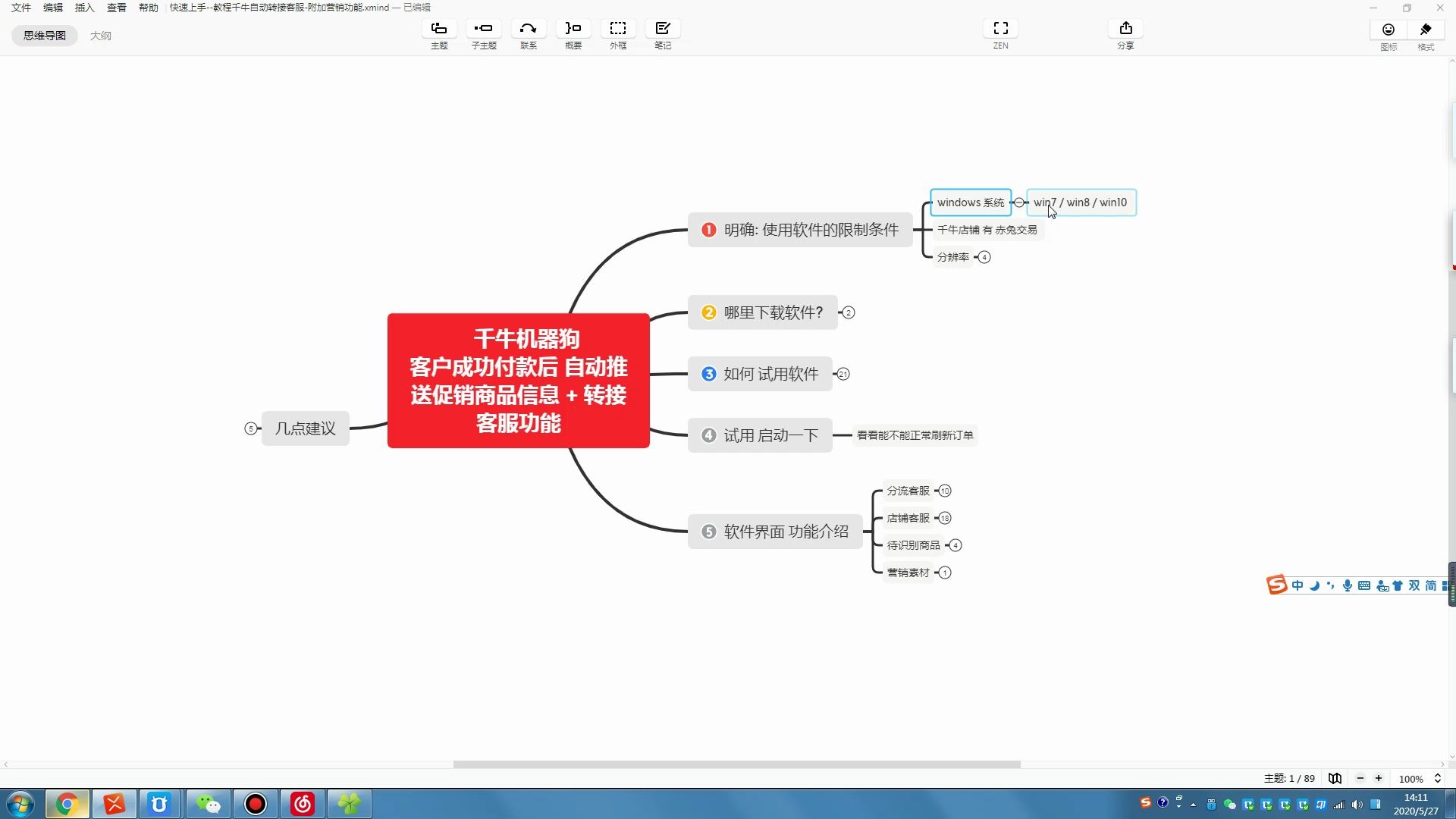
Task: Click the 分流客服 tree item
Action: click(x=907, y=490)
